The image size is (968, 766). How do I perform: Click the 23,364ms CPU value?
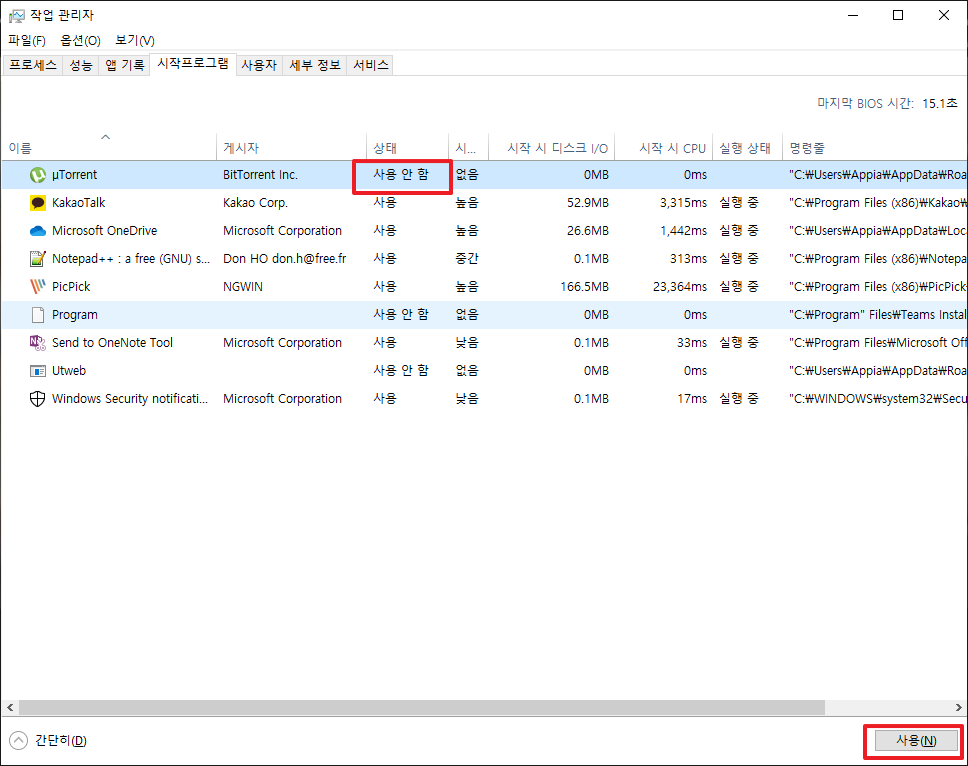click(680, 286)
